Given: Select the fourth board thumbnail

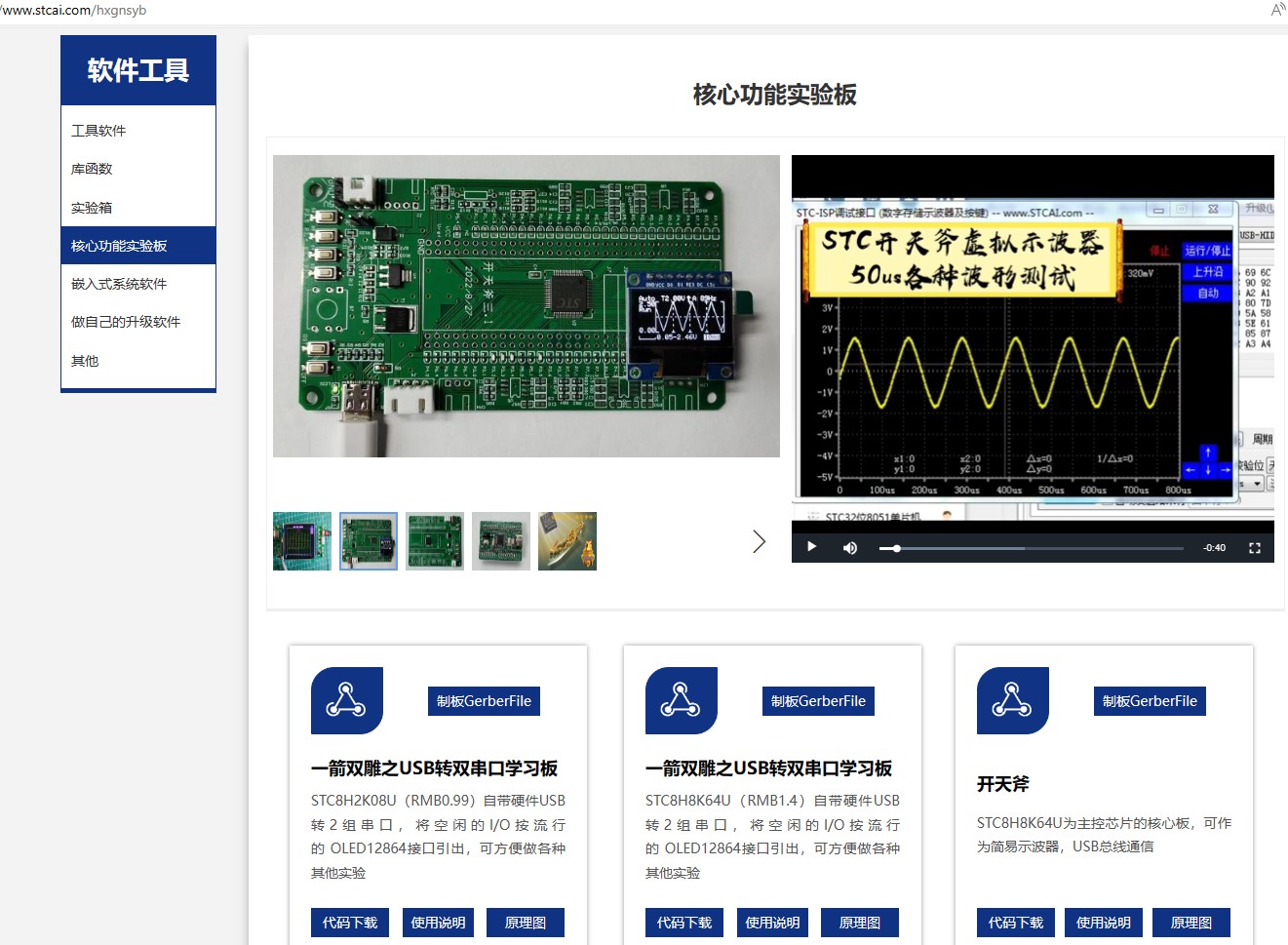Looking at the screenshot, I should point(501,541).
